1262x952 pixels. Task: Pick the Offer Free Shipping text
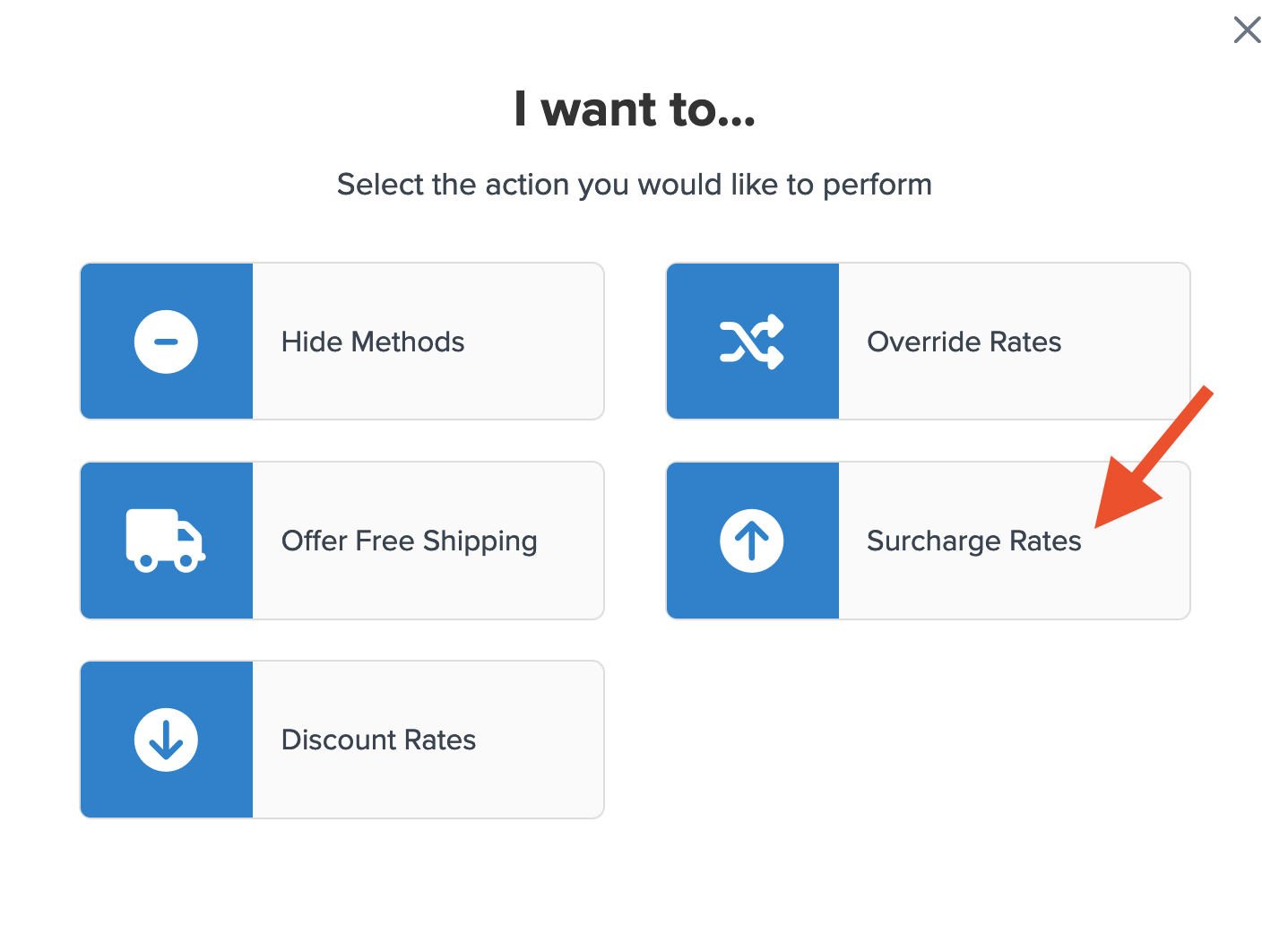pos(409,541)
